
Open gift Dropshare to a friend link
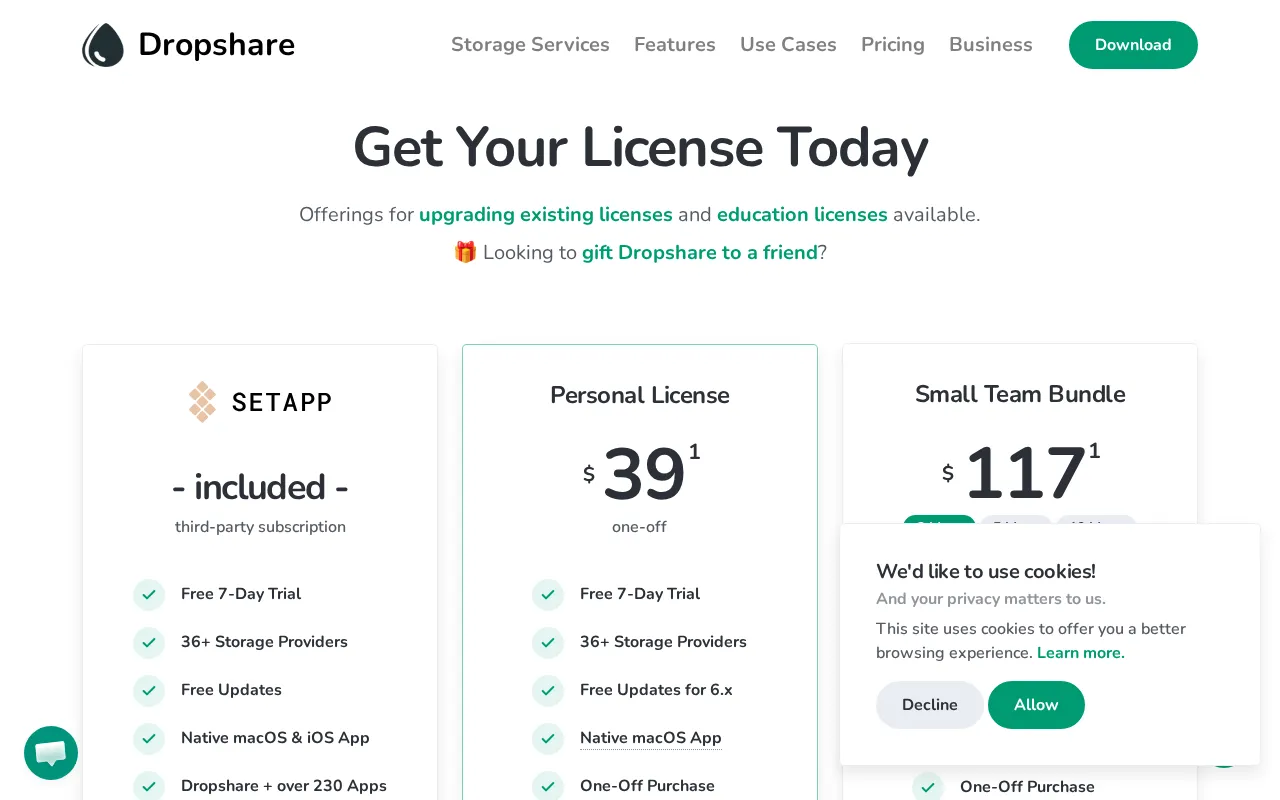click(x=700, y=253)
